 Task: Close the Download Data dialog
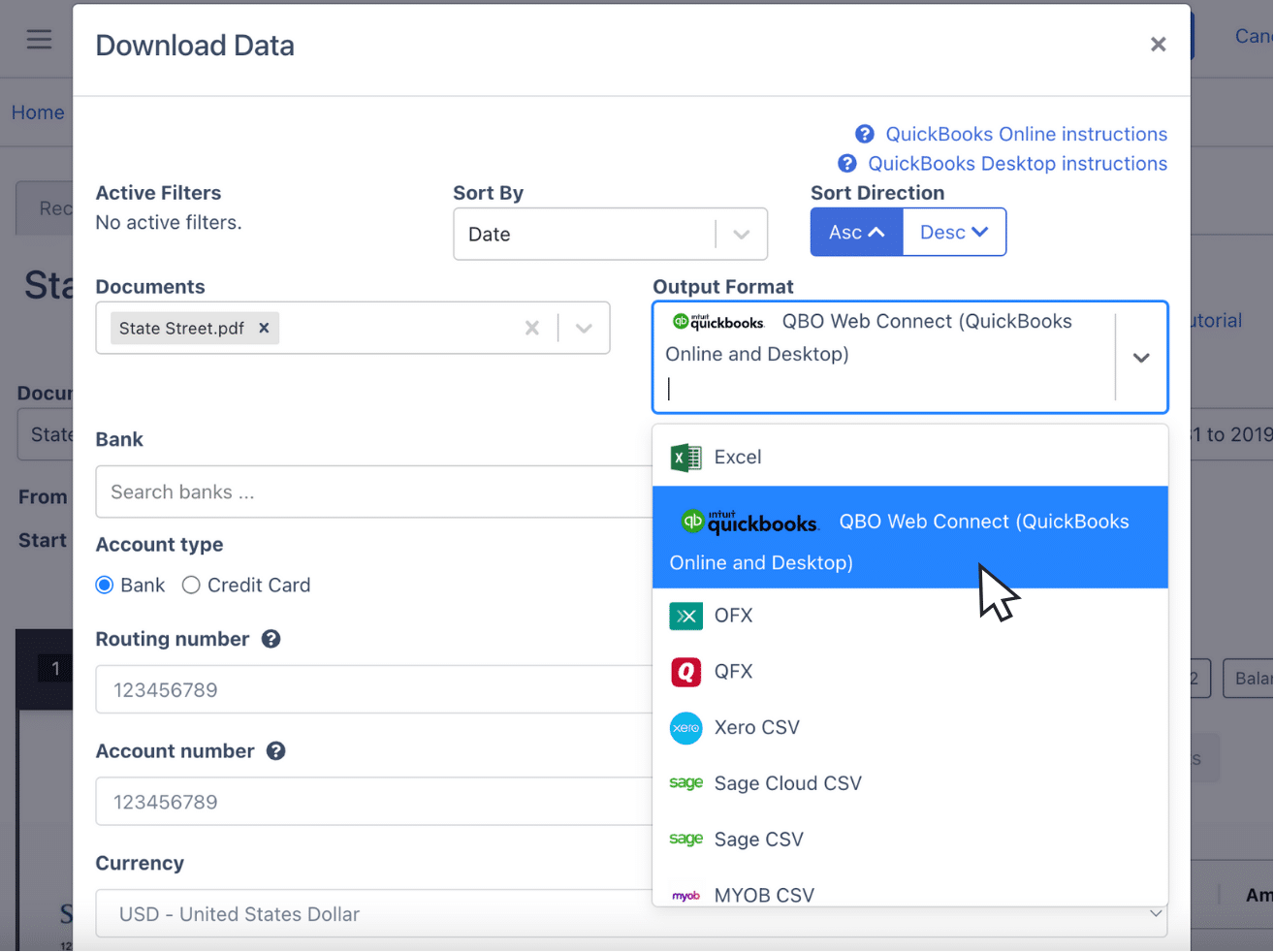(1158, 45)
